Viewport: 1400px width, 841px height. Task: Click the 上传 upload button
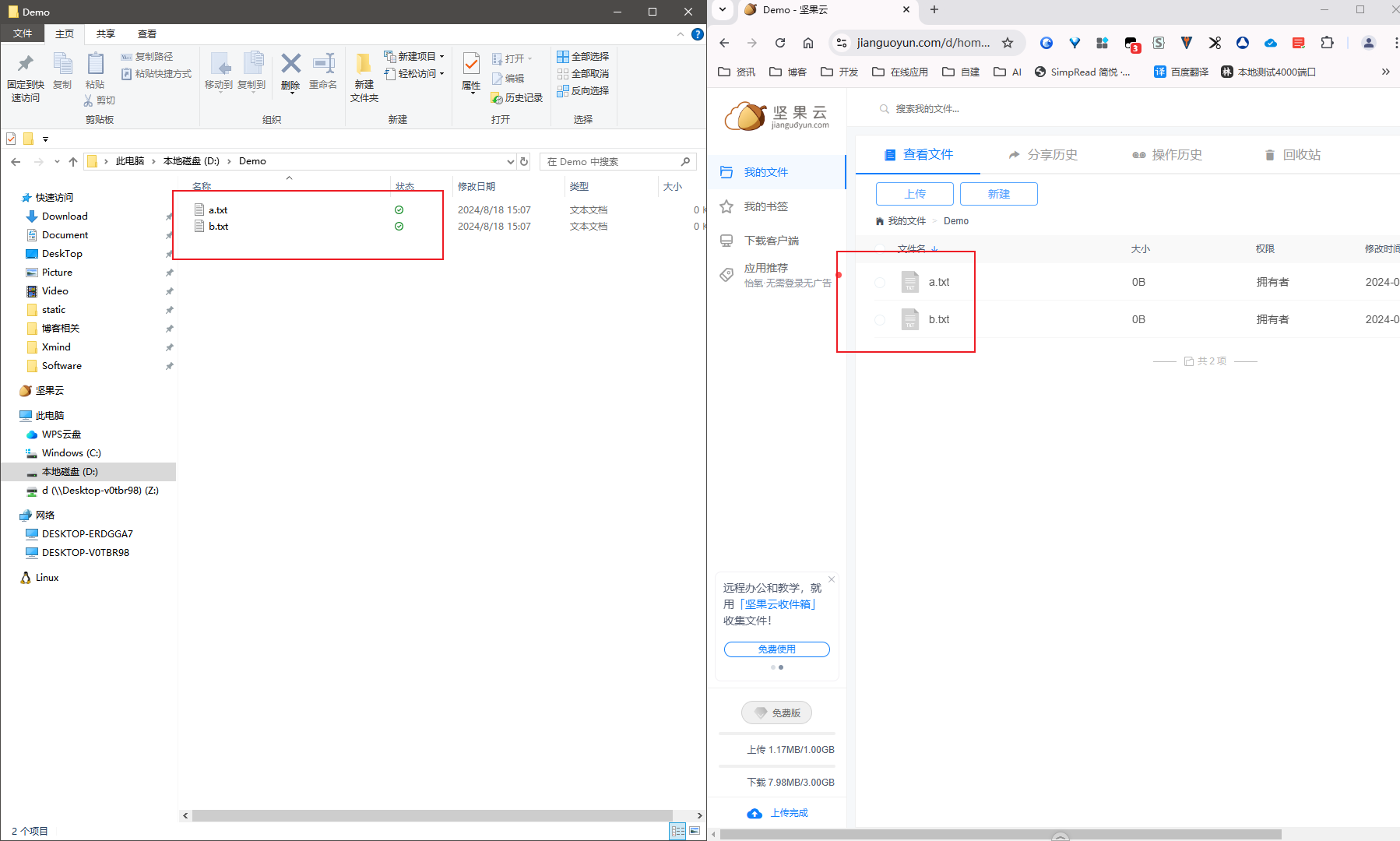tap(915, 194)
